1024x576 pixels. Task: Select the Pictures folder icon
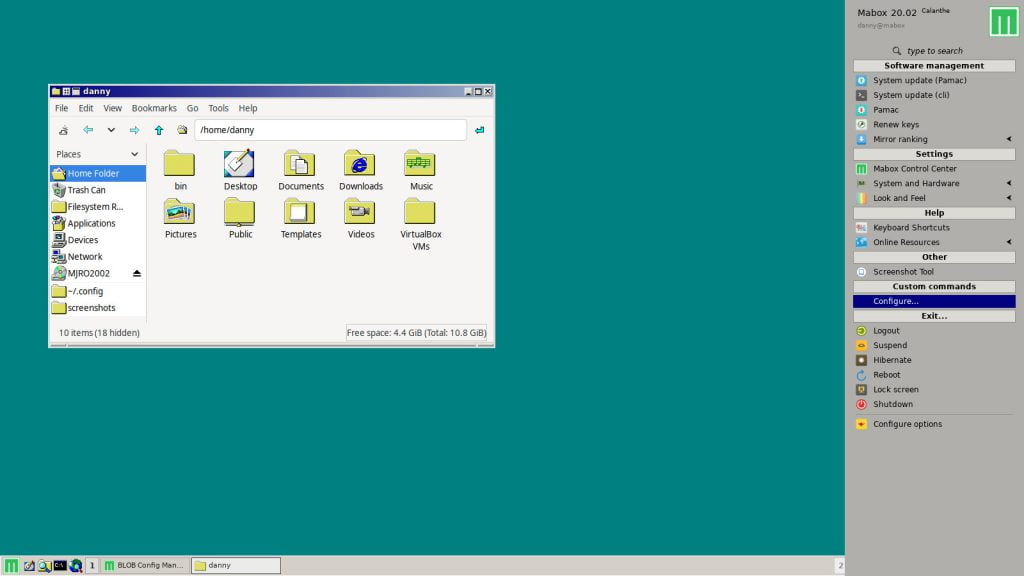click(x=180, y=212)
